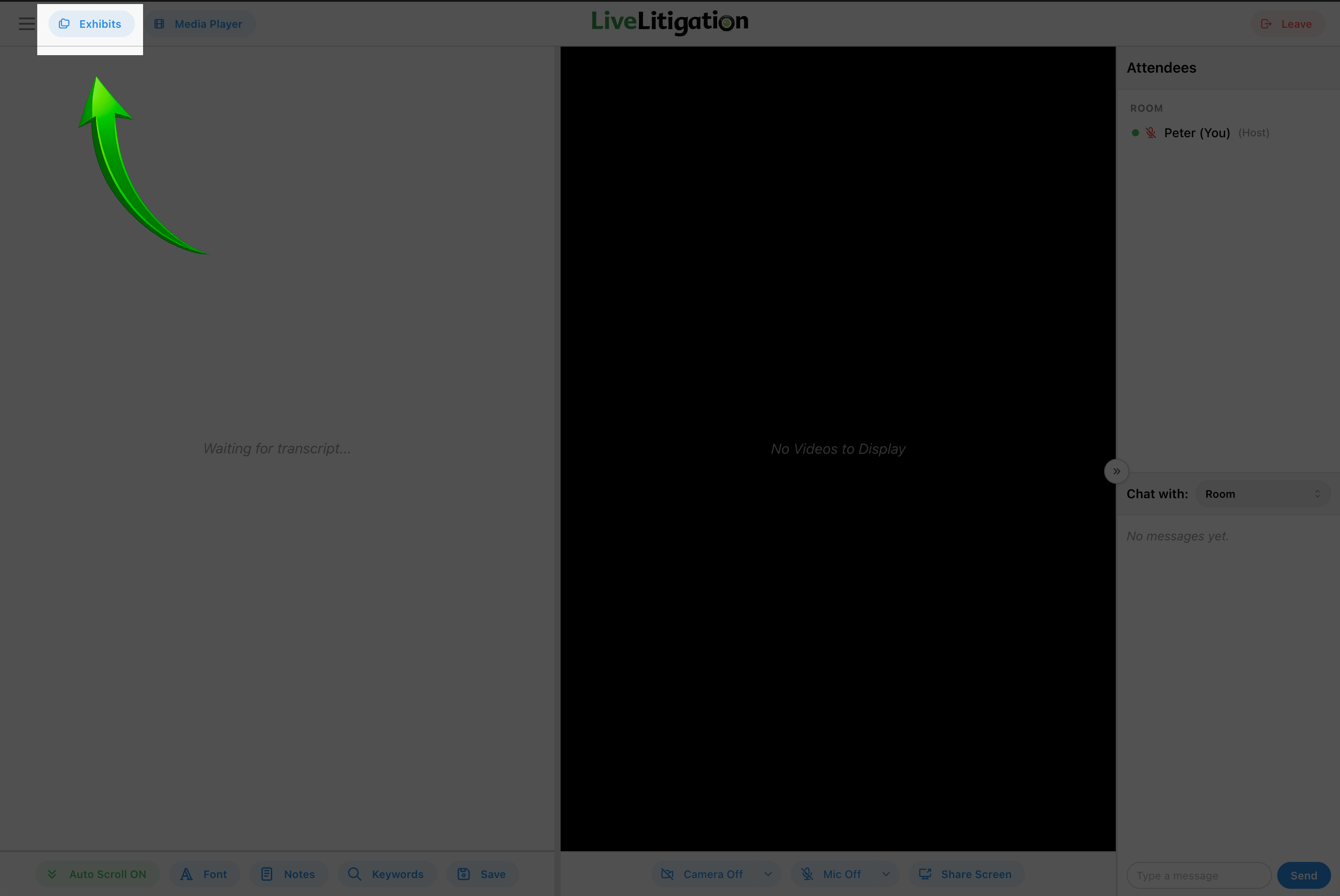Leave the meeting room

click(1287, 24)
